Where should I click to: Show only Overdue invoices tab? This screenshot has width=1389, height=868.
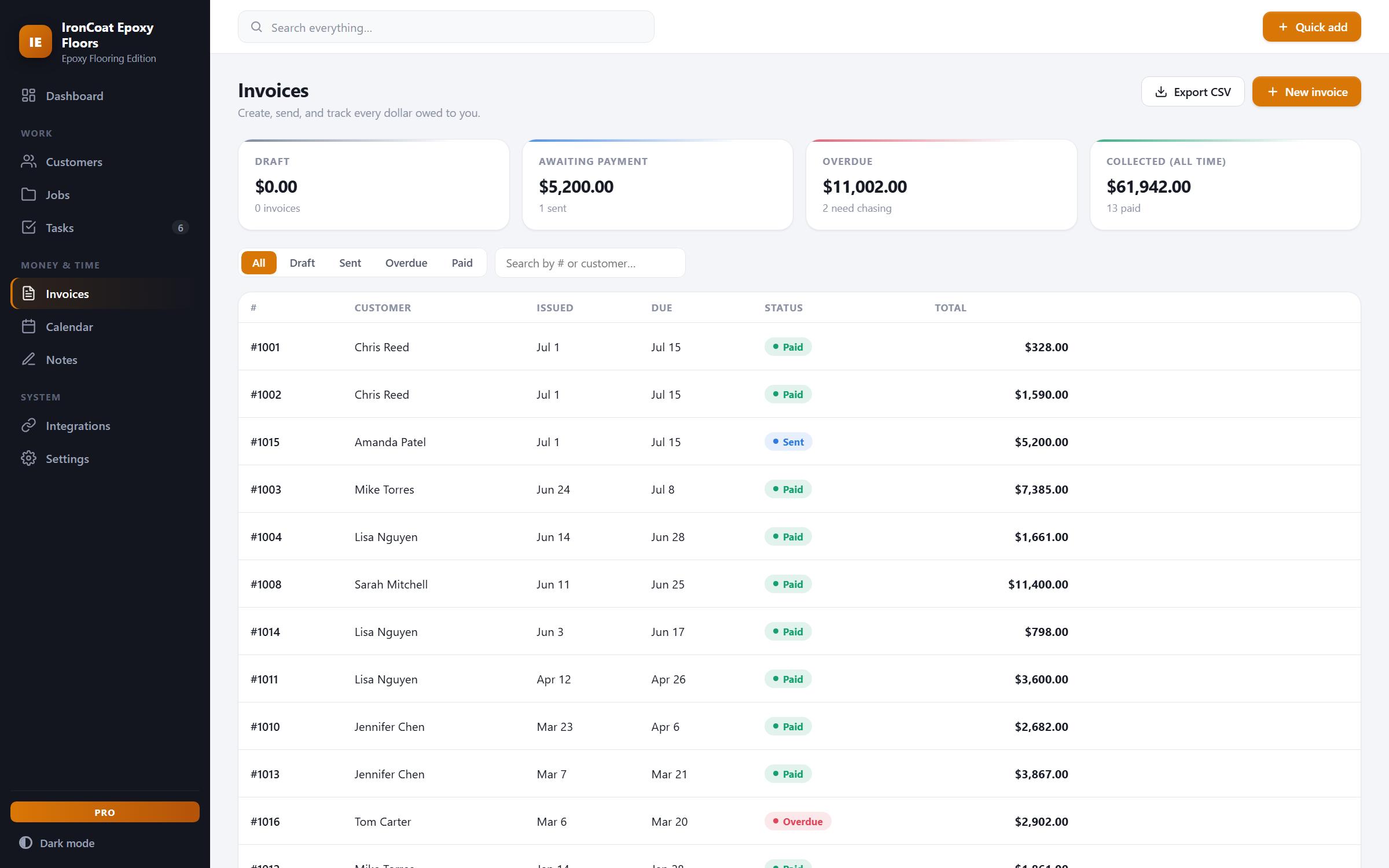[x=406, y=263]
